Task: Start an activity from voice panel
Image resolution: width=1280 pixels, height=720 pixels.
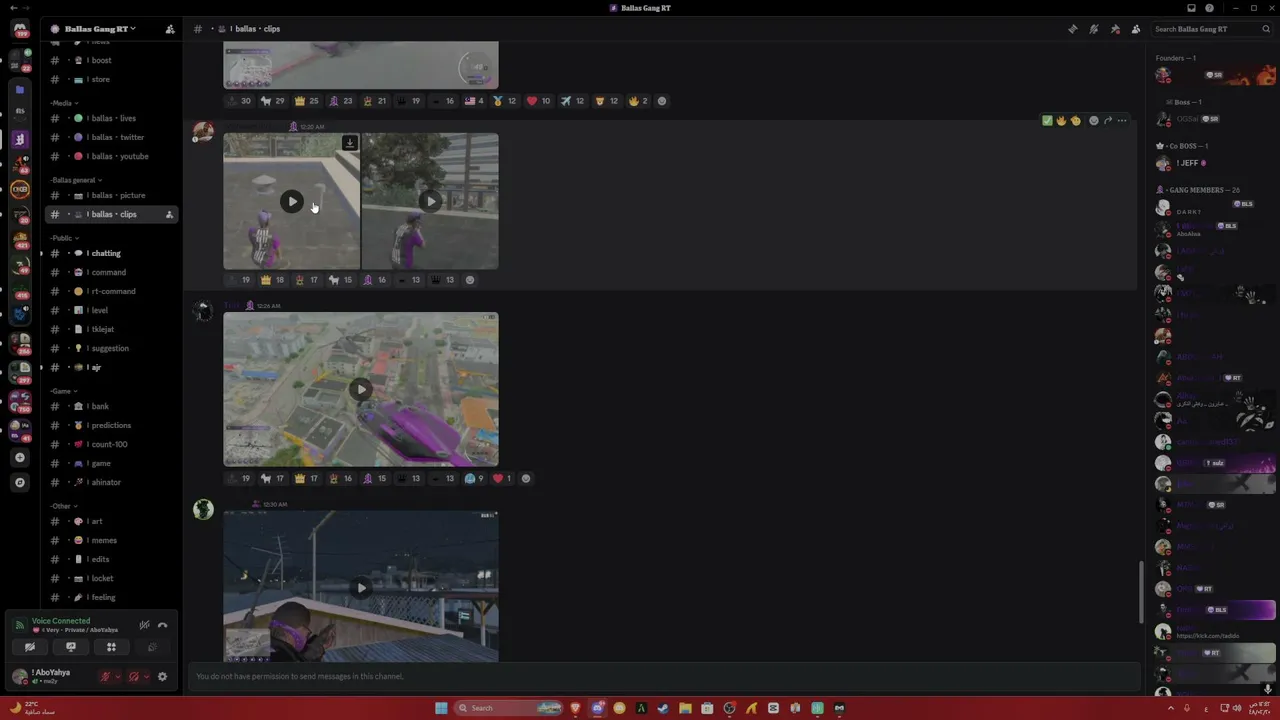Action: pyautogui.click(x=111, y=647)
